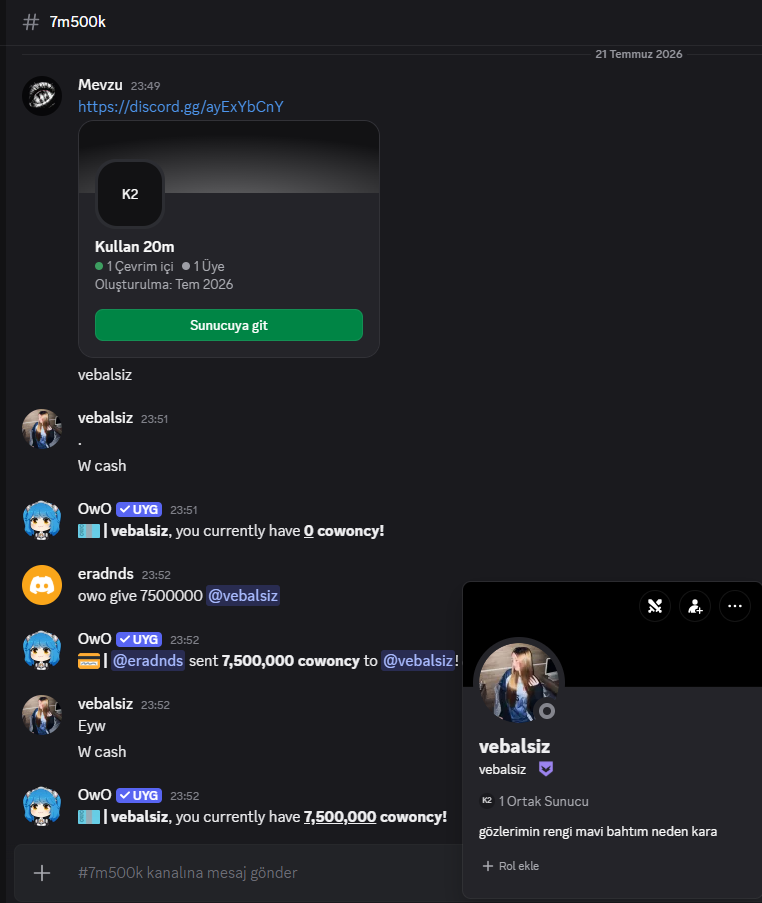Click the 1 Ortak Sunucu mutual server entry
The width and height of the screenshot is (762, 903).
pyautogui.click(x=534, y=801)
